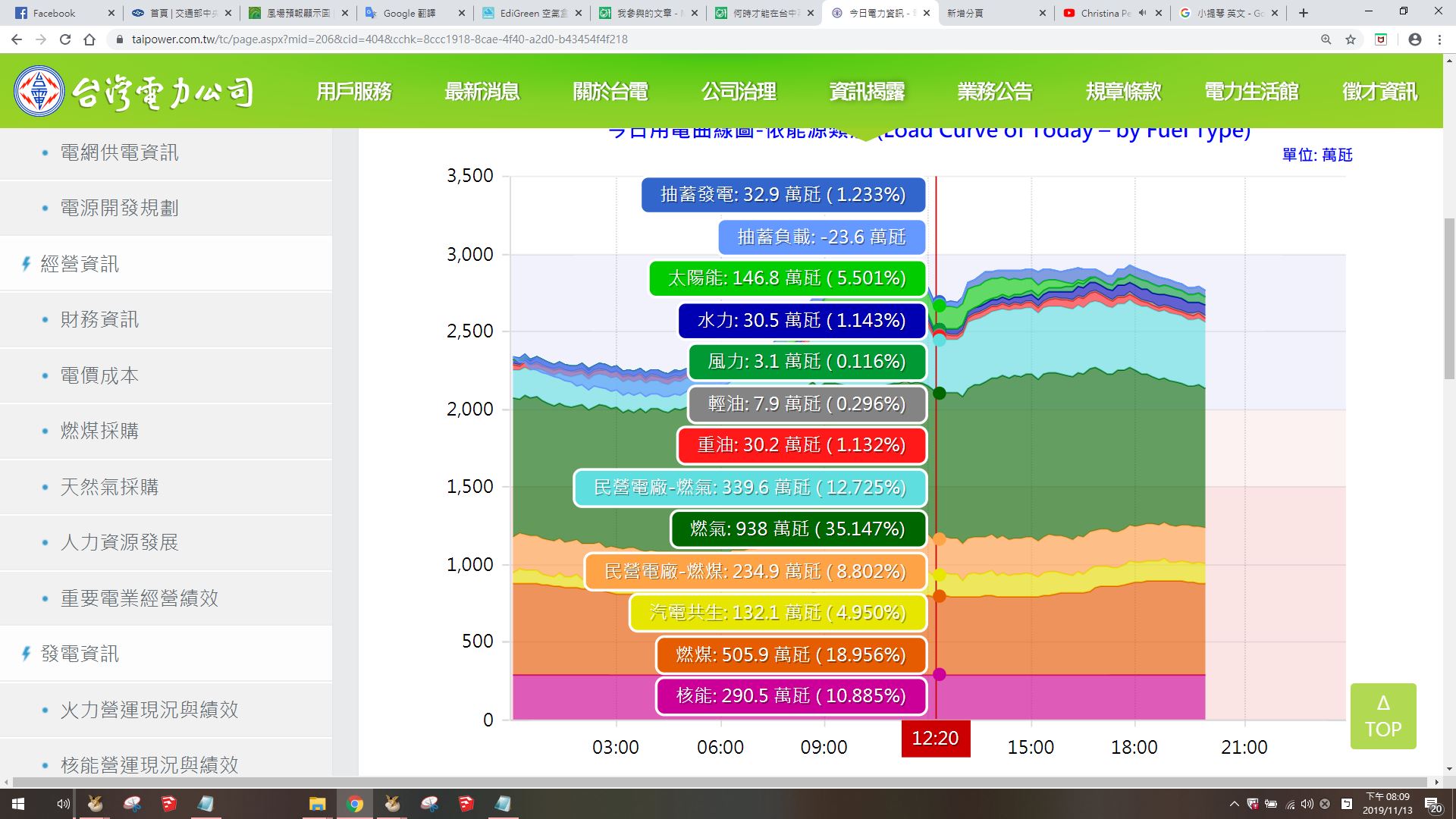Click the Chrome taskbar icon
The image size is (1456, 819).
[355, 804]
